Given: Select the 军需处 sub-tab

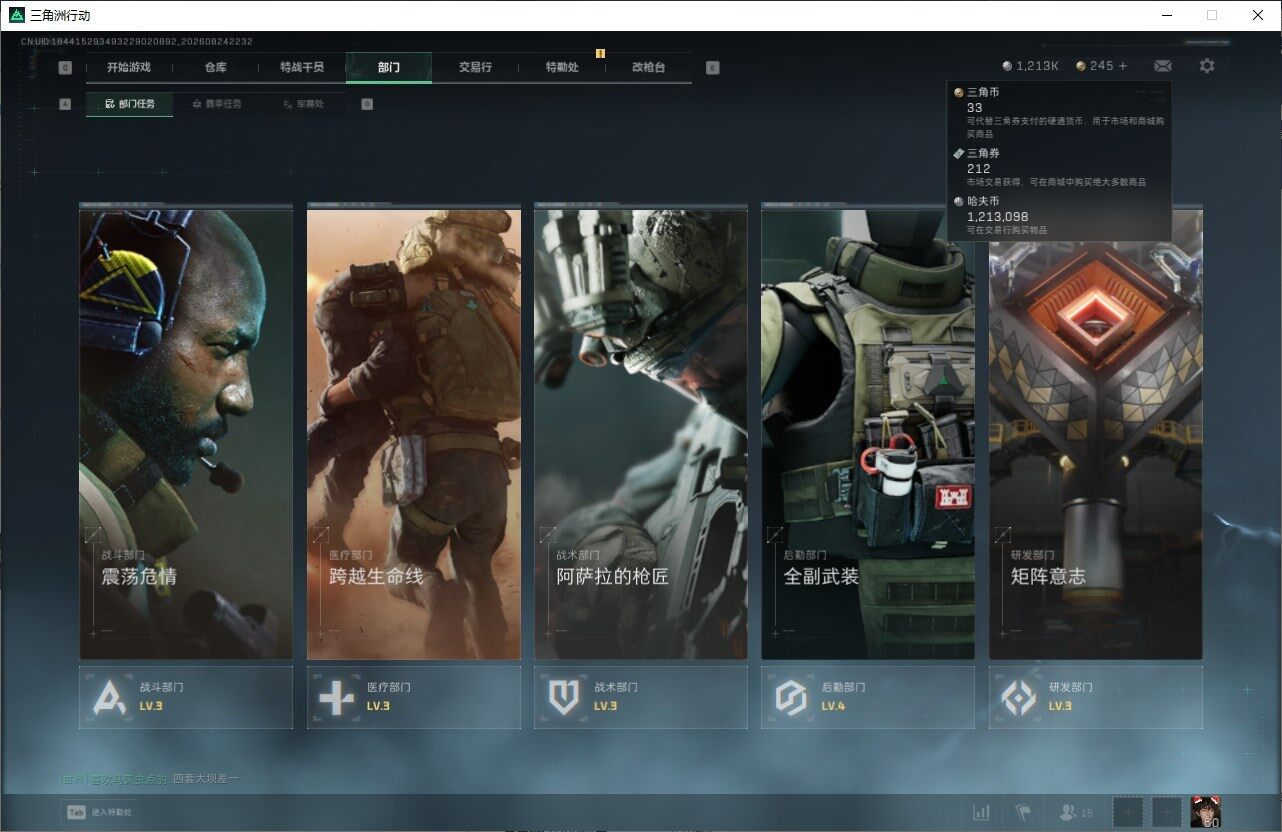Looking at the screenshot, I should pos(303,104).
